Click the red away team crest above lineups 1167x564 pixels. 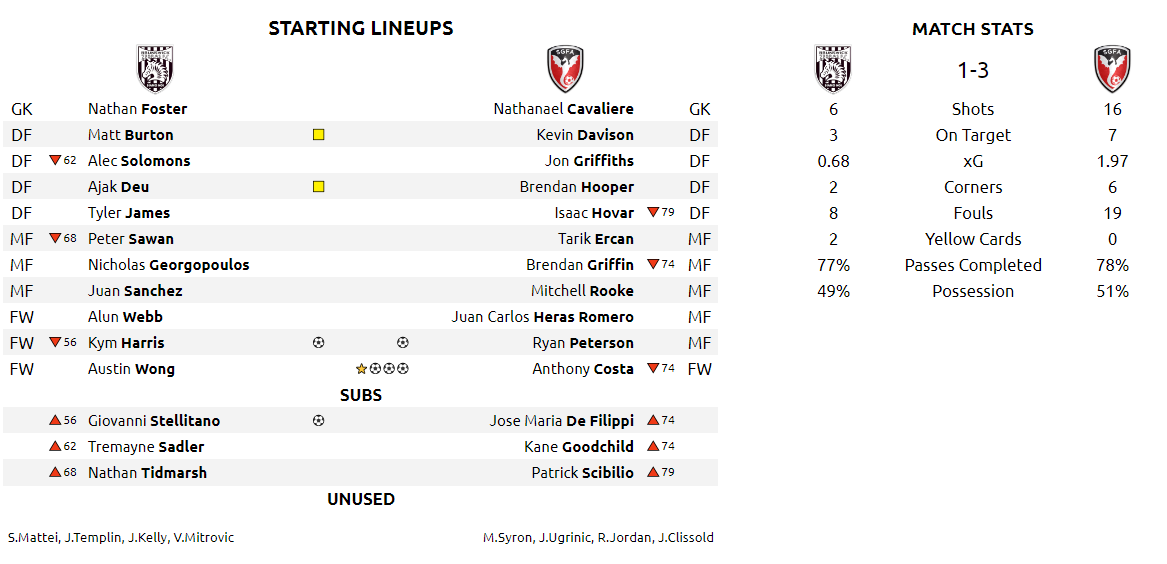click(x=565, y=69)
